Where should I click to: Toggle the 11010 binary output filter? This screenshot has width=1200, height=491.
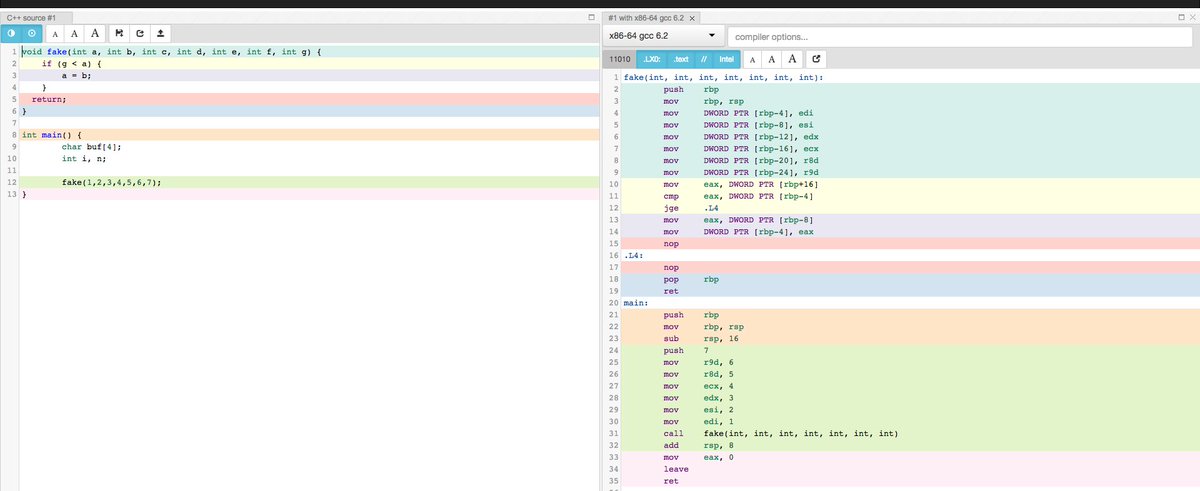[620, 60]
